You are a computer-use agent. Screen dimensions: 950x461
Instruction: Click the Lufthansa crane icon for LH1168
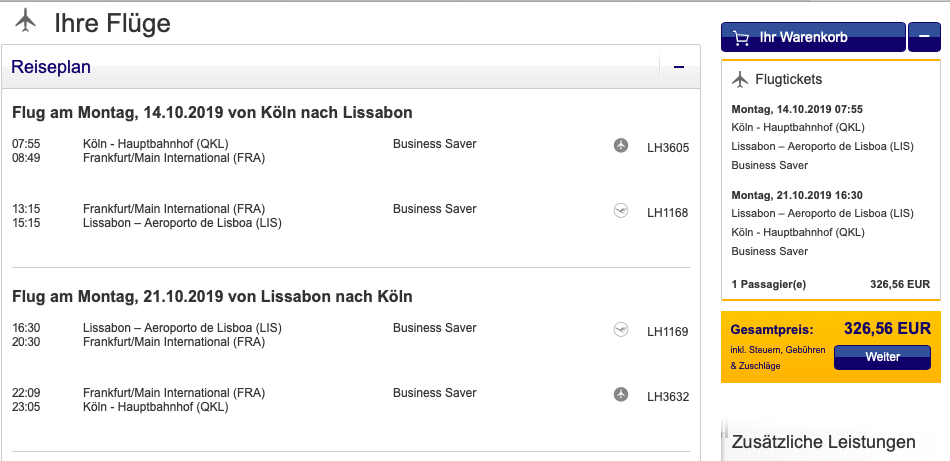[621, 211]
